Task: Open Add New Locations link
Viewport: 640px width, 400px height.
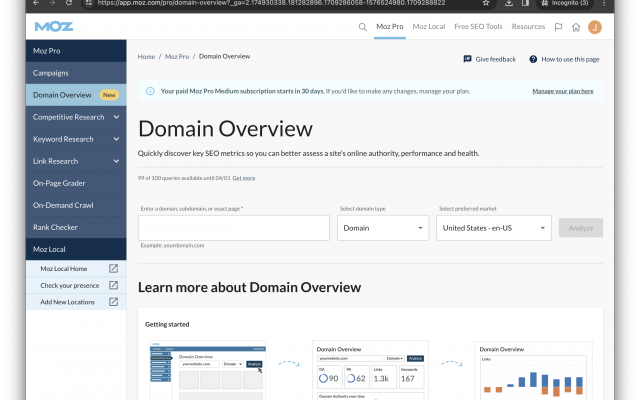Action: (67, 302)
